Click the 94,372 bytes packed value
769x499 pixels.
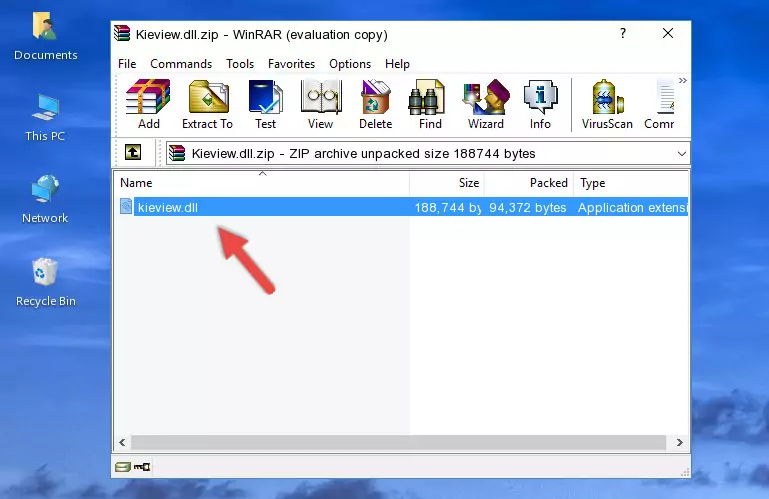[x=528, y=208]
